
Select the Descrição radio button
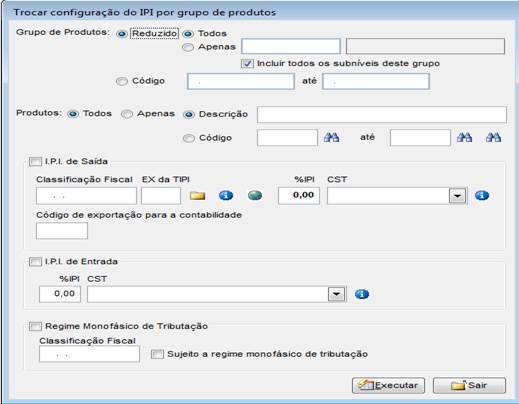[x=189, y=115]
